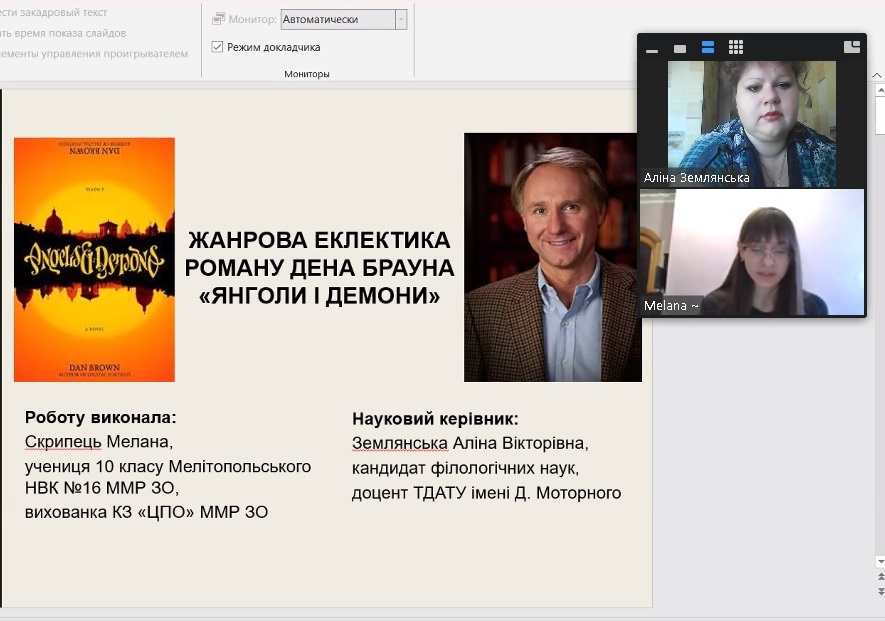885x621 pixels.
Task: Click the underlined name Скрипець on the slide
Action: pyautogui.click(x=63, y=442)
